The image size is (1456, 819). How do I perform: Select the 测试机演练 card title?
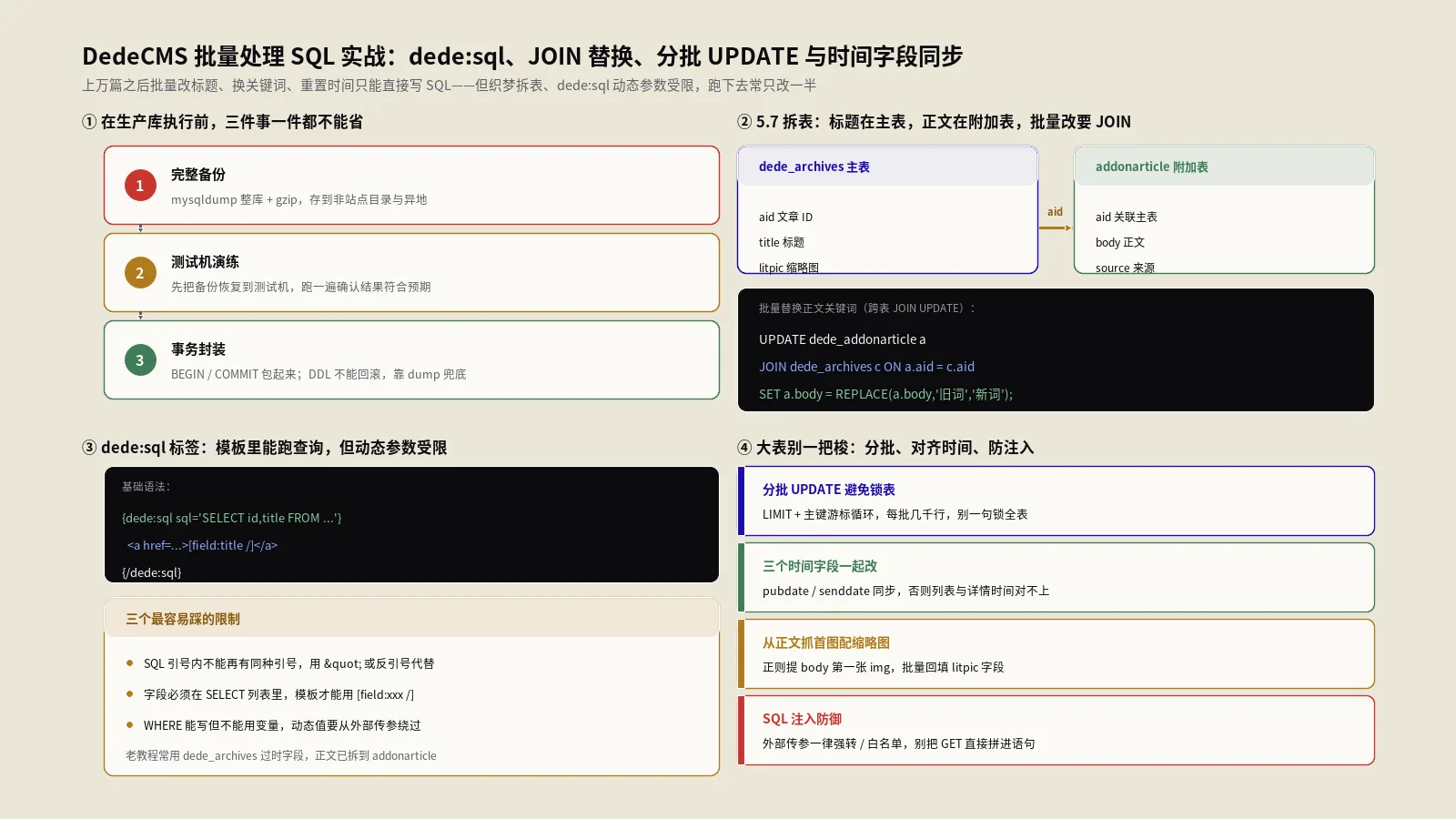tap(205, 262)
